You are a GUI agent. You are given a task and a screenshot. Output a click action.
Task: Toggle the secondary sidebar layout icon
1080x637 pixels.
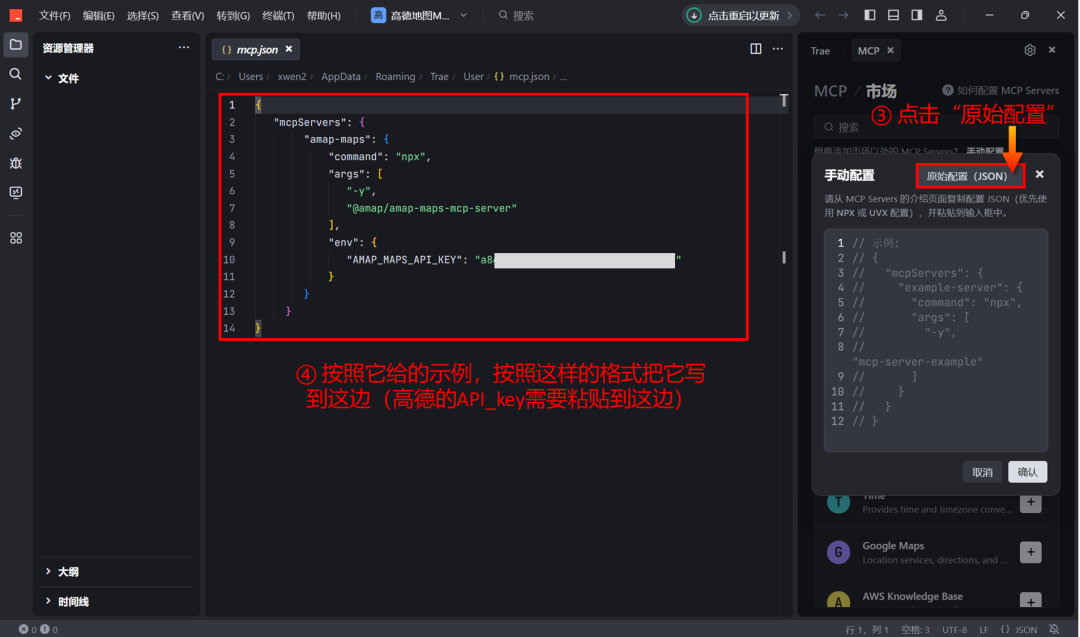pos(917,15)
